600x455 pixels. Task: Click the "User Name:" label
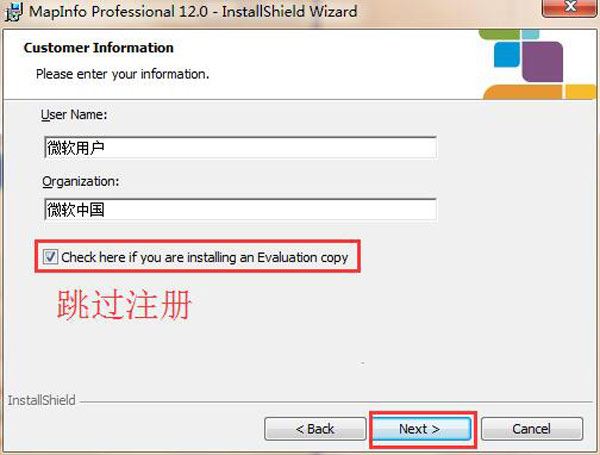coord(74,114)
